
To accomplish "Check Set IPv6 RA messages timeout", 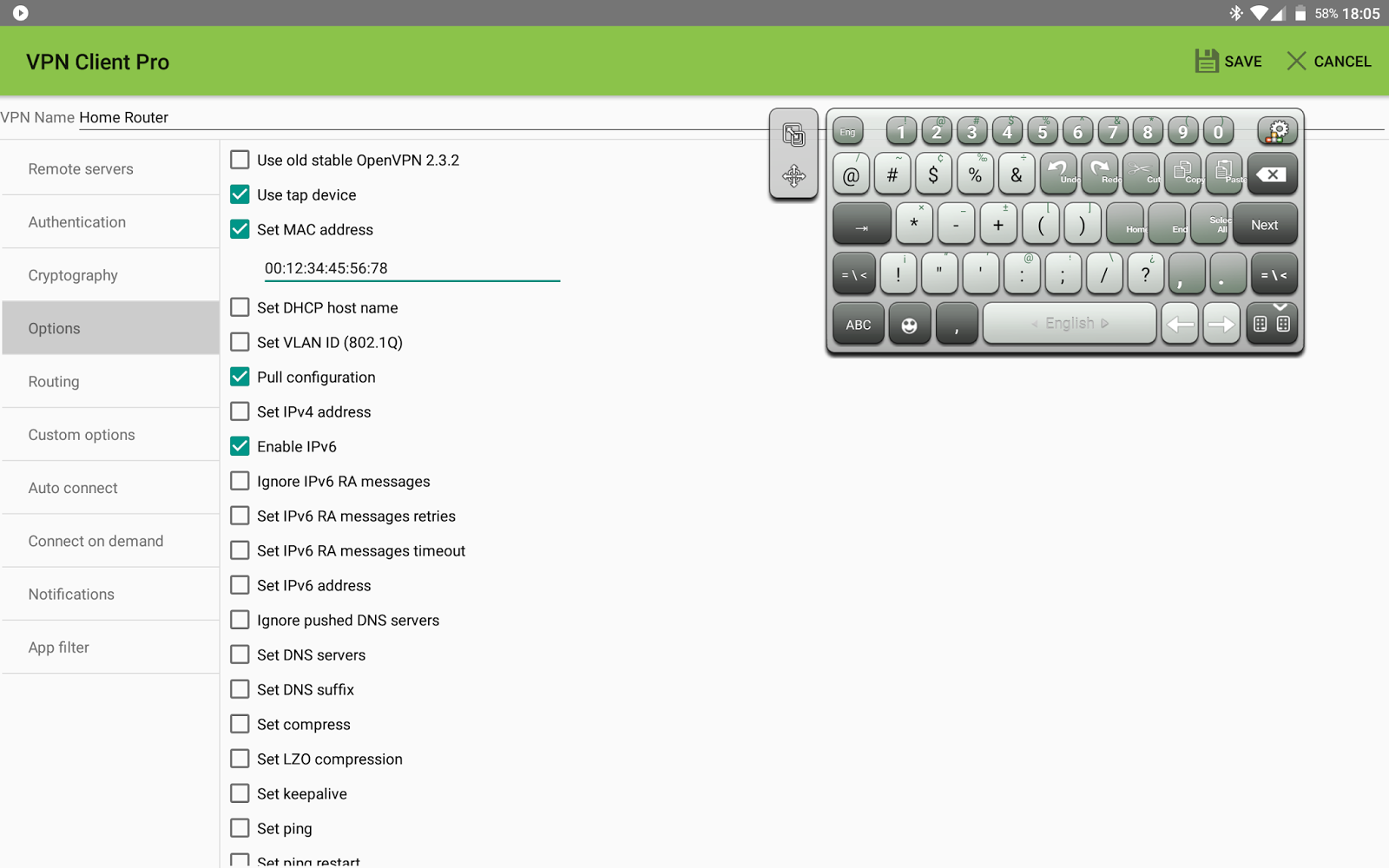I will click(x=240, y=550).
